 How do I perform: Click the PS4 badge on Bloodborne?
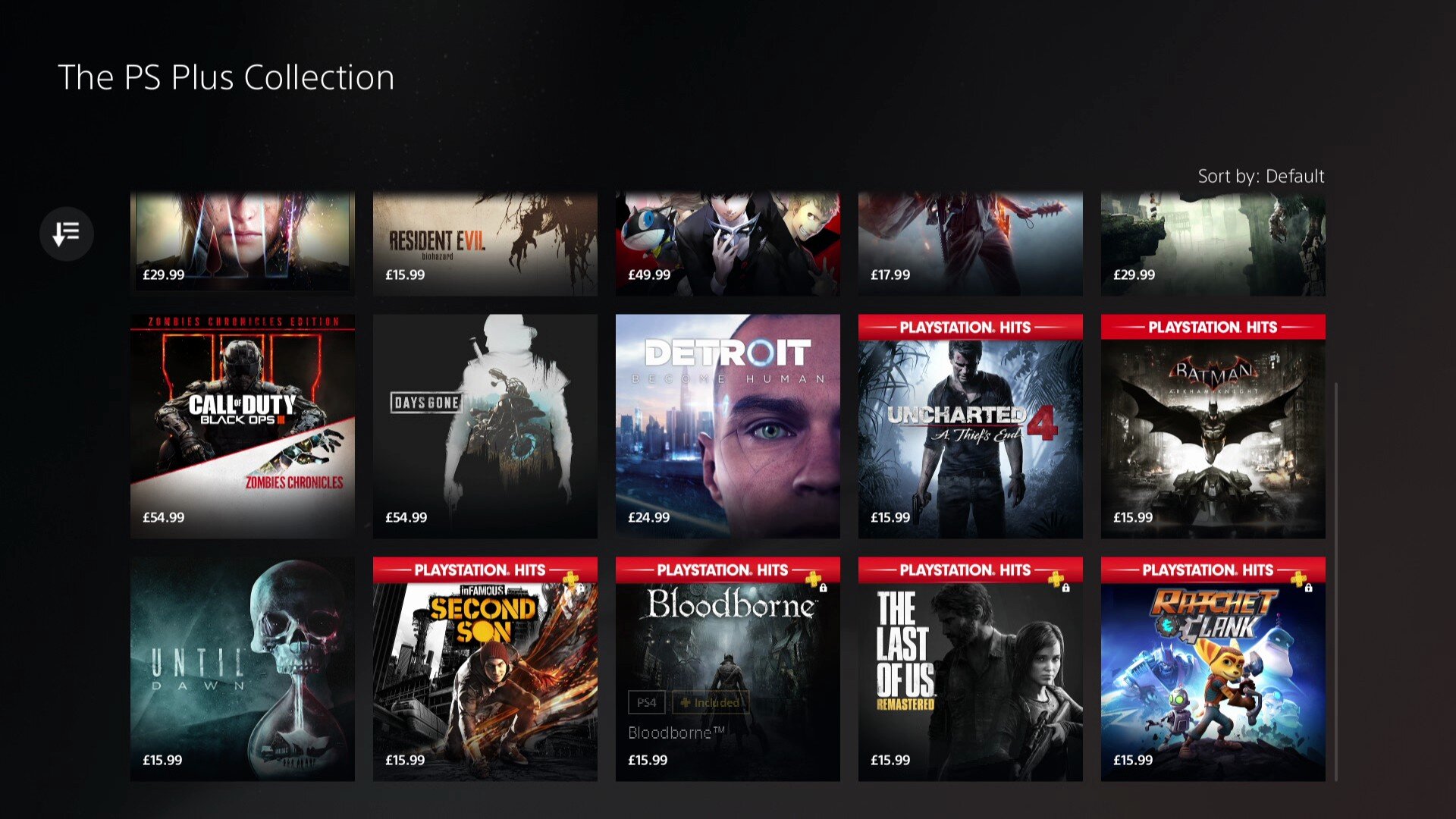tap(646, 702)
